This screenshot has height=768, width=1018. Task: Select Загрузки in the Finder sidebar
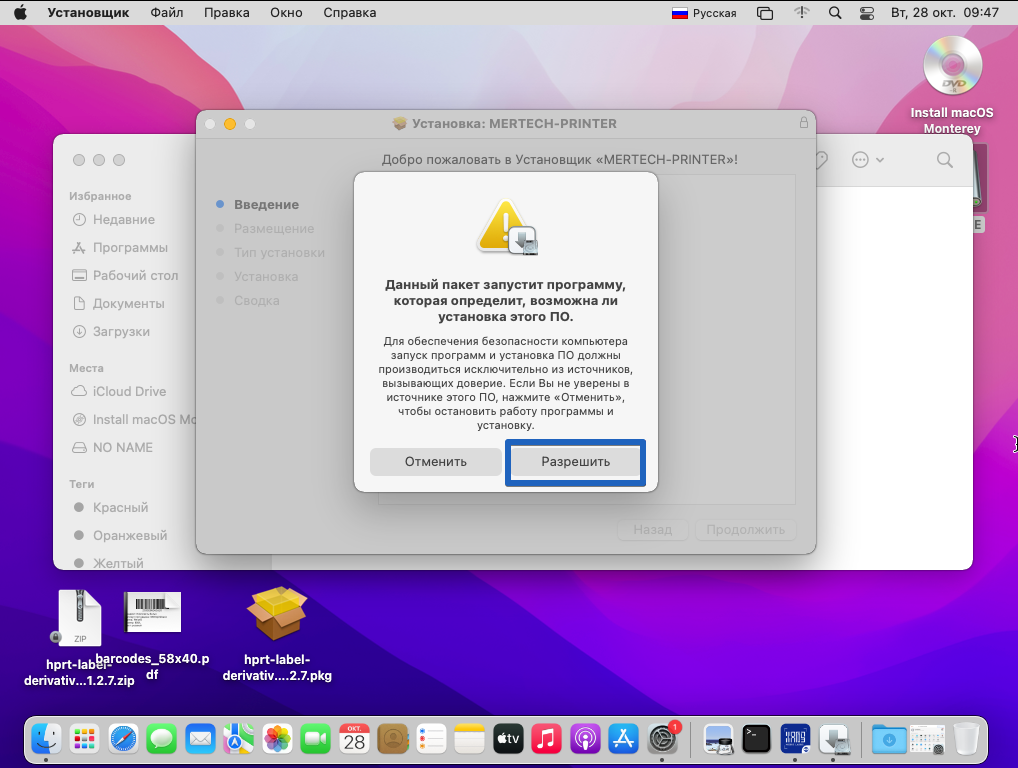pyautogui.click(x=121, y=331)
